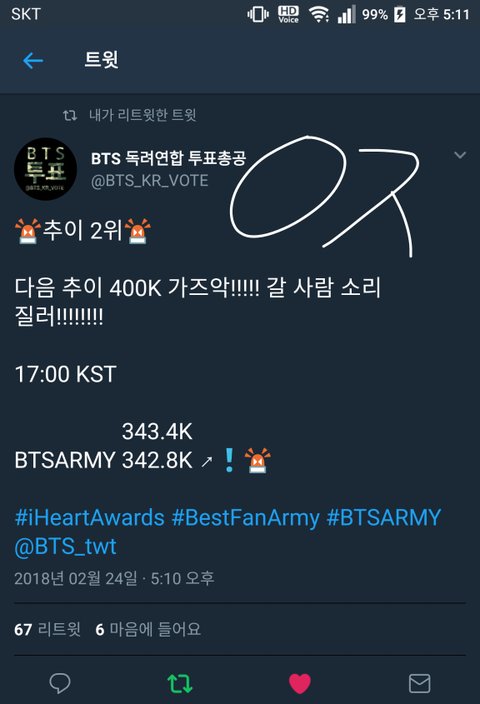The height and width of the screenshot is (704, 480).
Task: View the 67 리트윗 list
Action: [x=47, y=629]
